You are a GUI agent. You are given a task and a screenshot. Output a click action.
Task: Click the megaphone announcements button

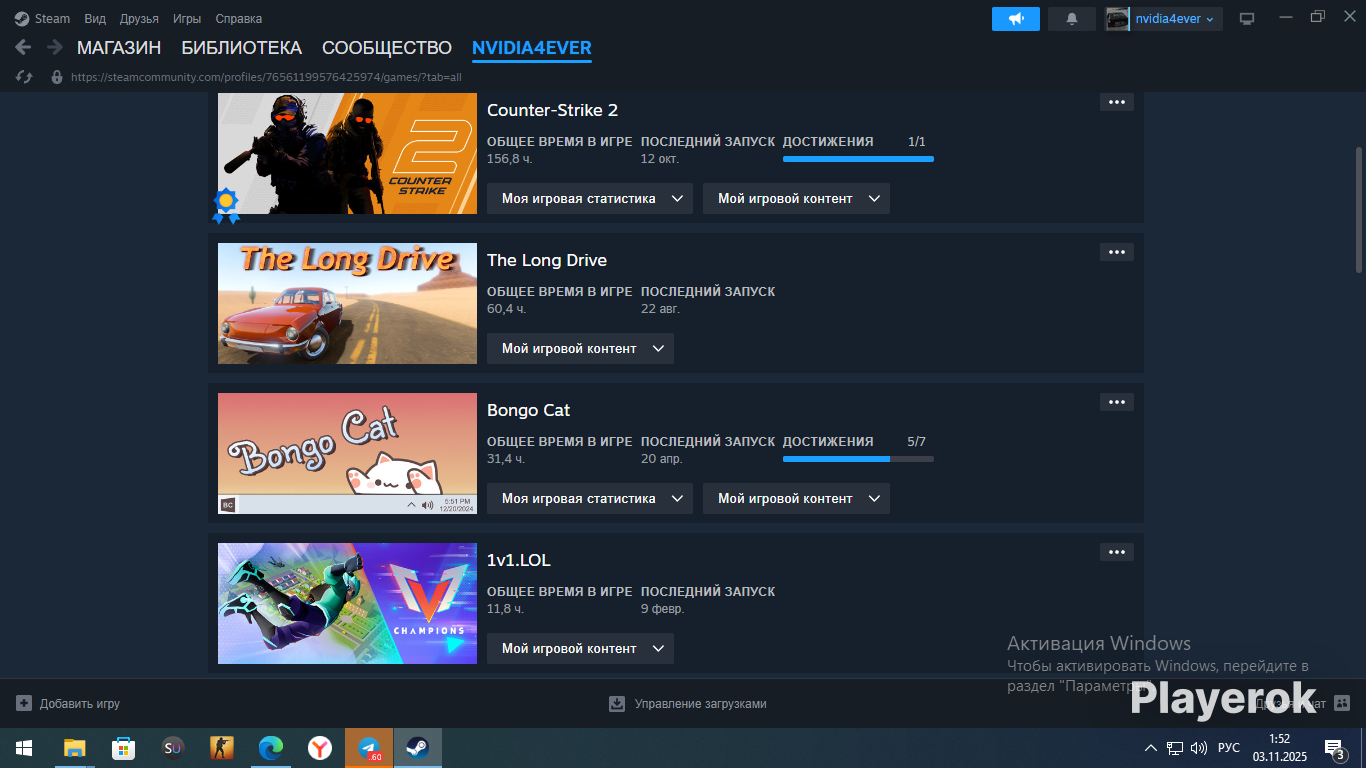tap(1016, 19)
